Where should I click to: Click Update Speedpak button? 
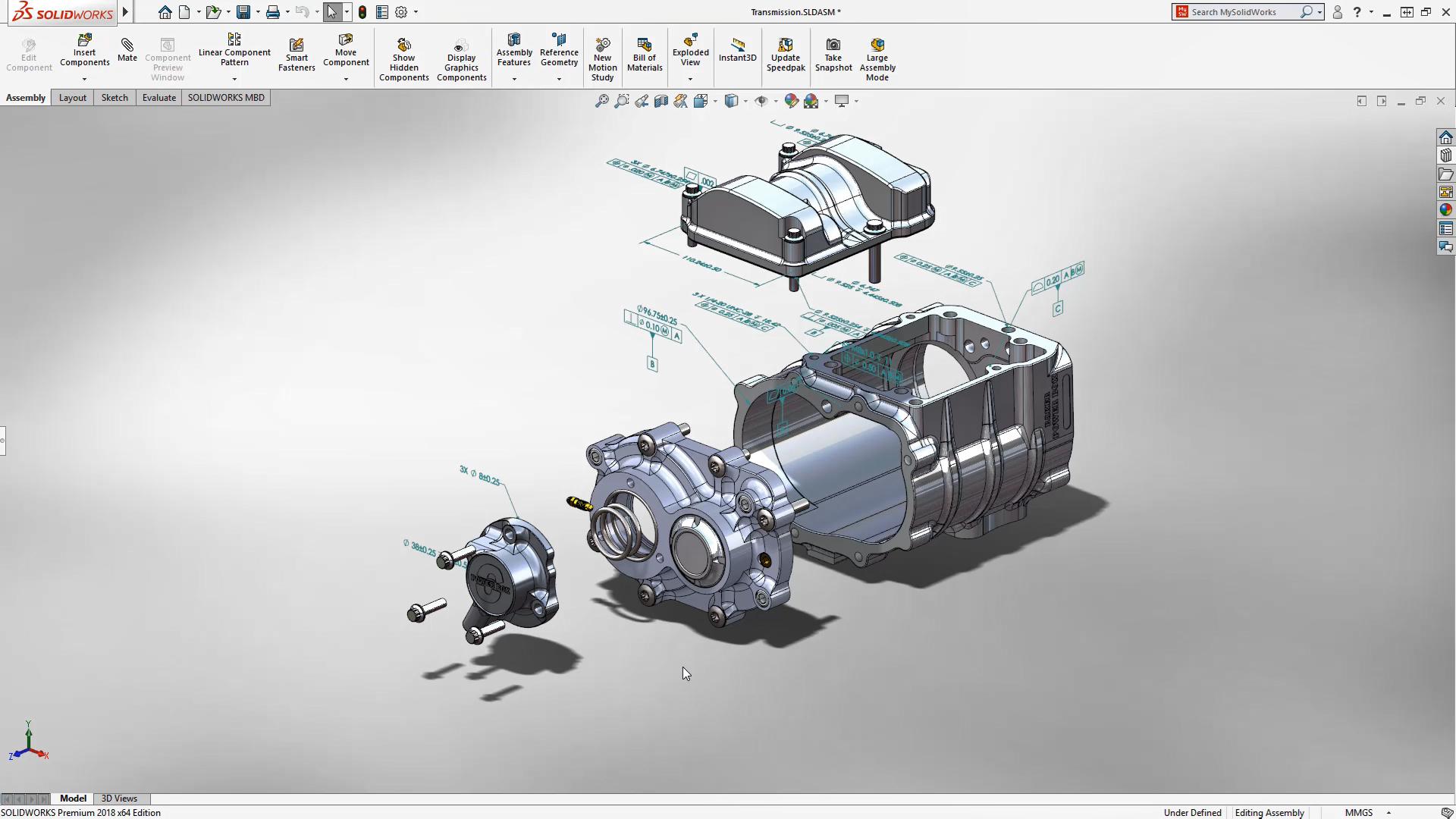[785, 46]
